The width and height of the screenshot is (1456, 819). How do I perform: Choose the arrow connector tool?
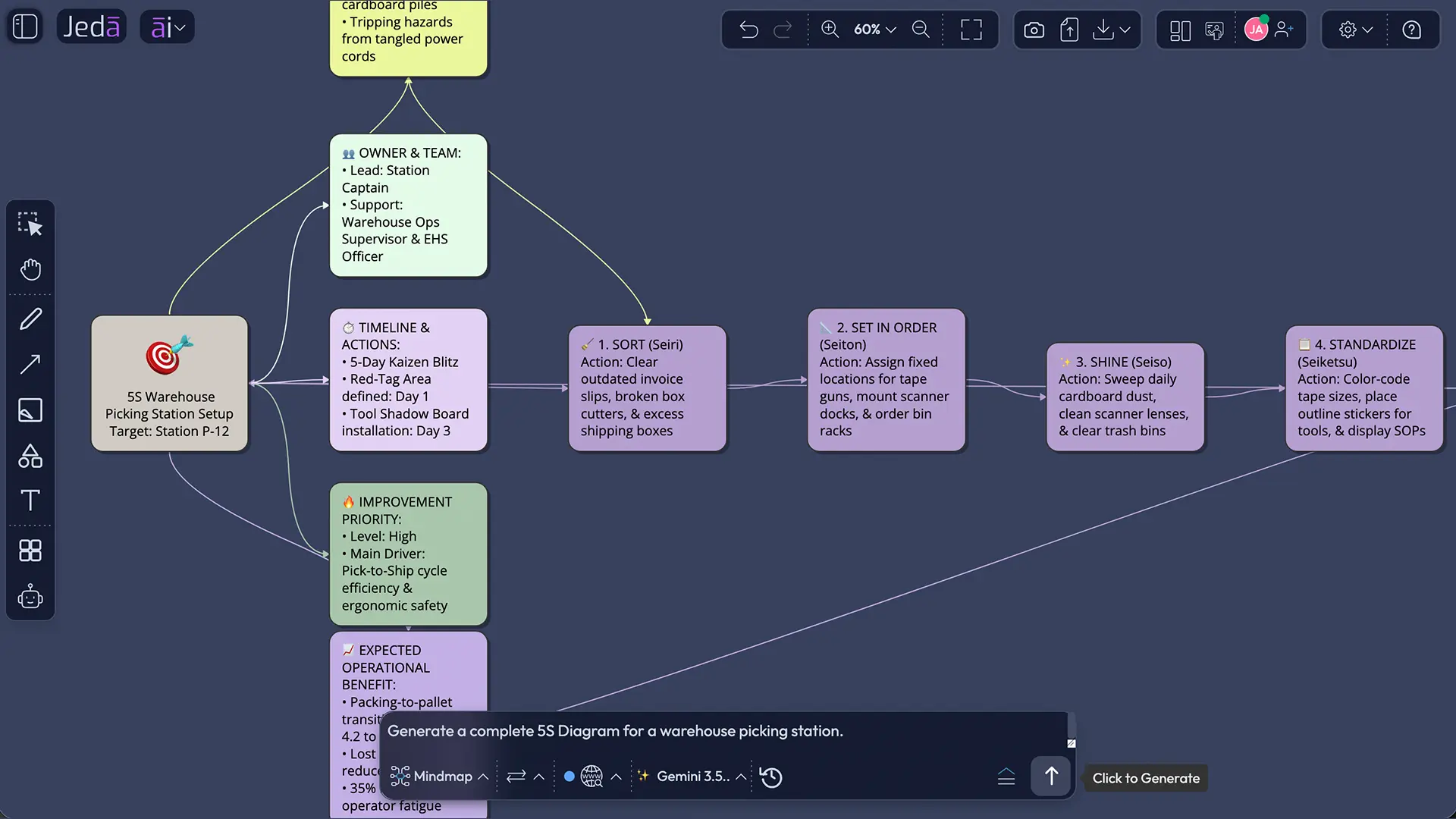coord(30,365)
